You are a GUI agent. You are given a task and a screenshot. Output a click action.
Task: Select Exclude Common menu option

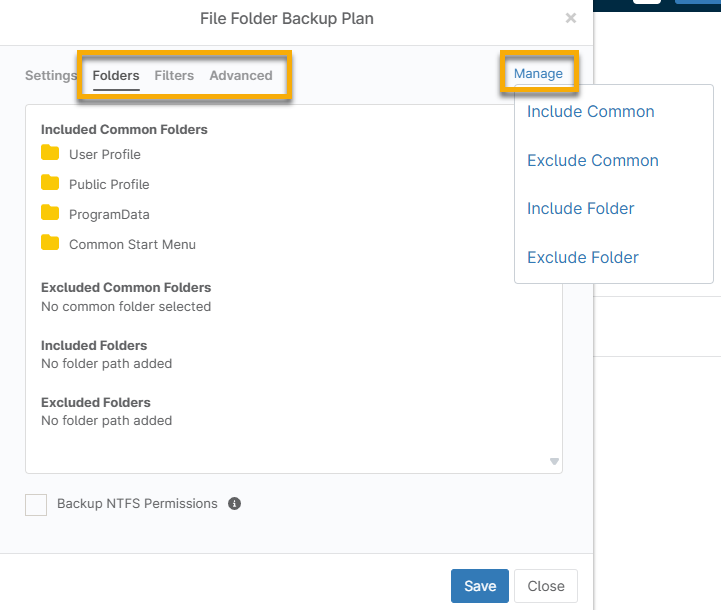pos(593,160)
